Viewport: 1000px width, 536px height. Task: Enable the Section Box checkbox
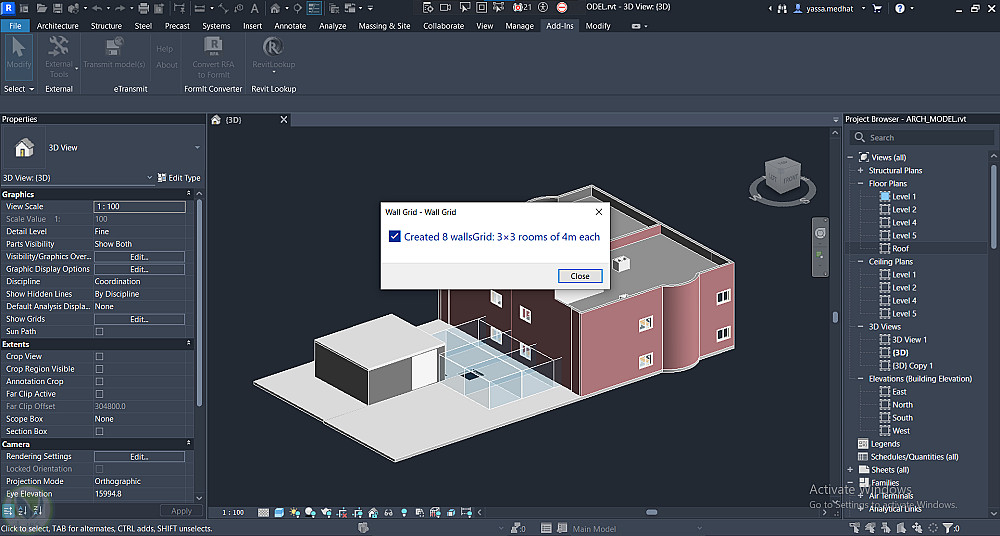tap(99, 432)
